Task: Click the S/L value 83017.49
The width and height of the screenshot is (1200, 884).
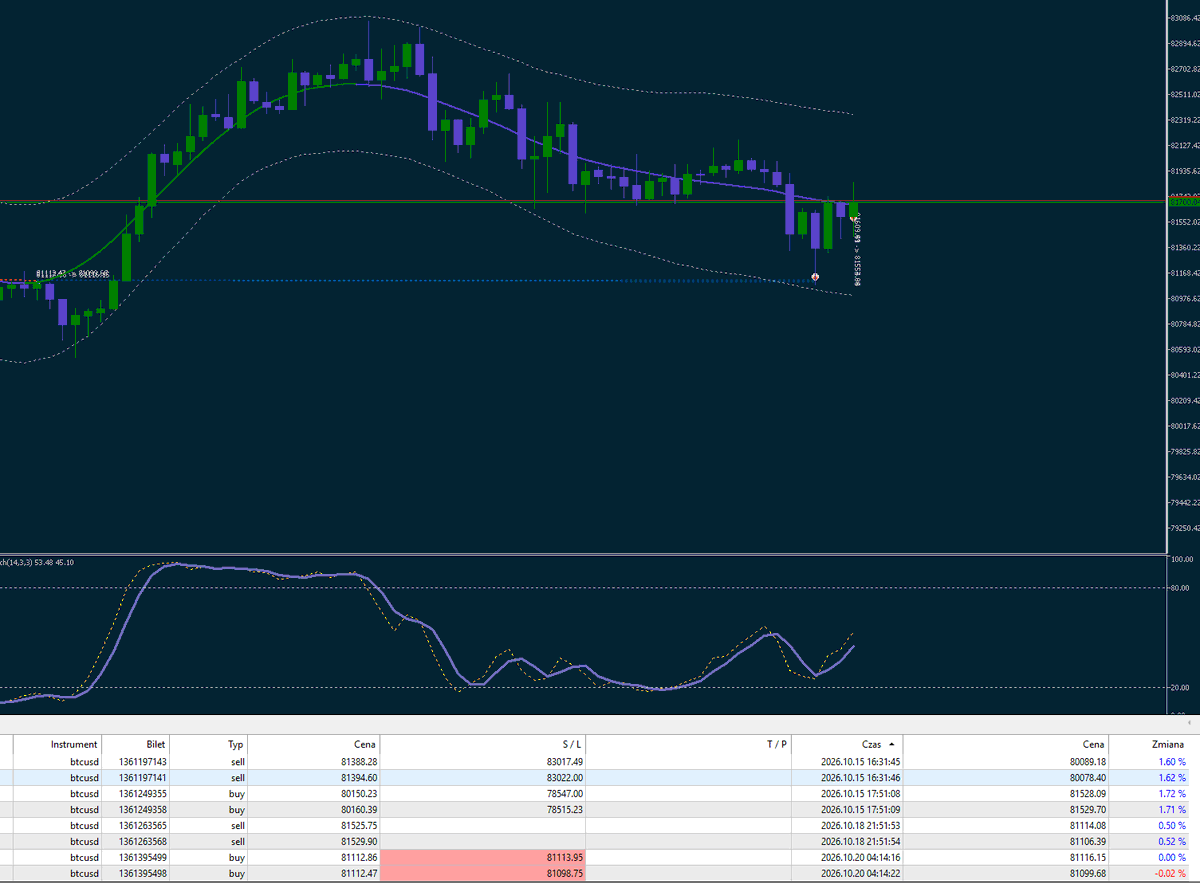Action: (565, 761)
